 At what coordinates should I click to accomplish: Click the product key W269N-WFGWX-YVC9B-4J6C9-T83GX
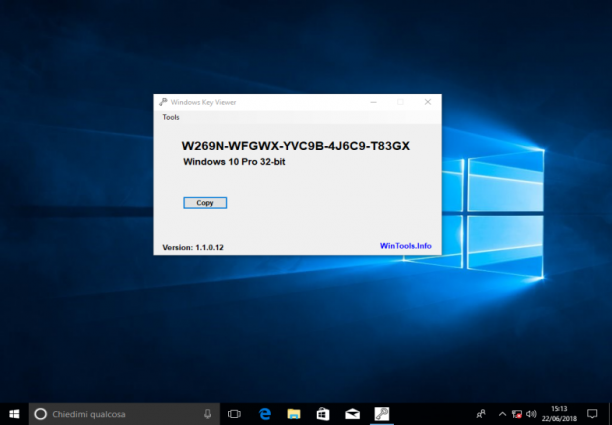click(295, 146)
